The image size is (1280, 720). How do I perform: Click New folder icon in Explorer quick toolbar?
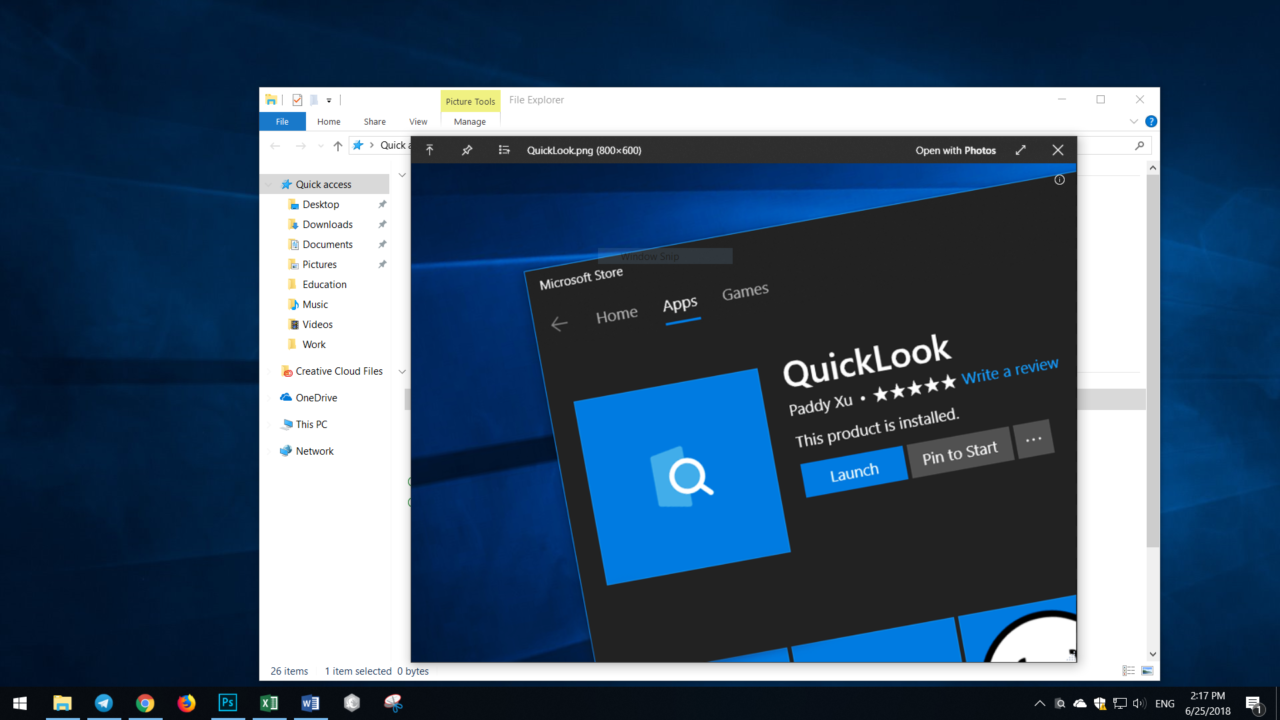(313, 100)
